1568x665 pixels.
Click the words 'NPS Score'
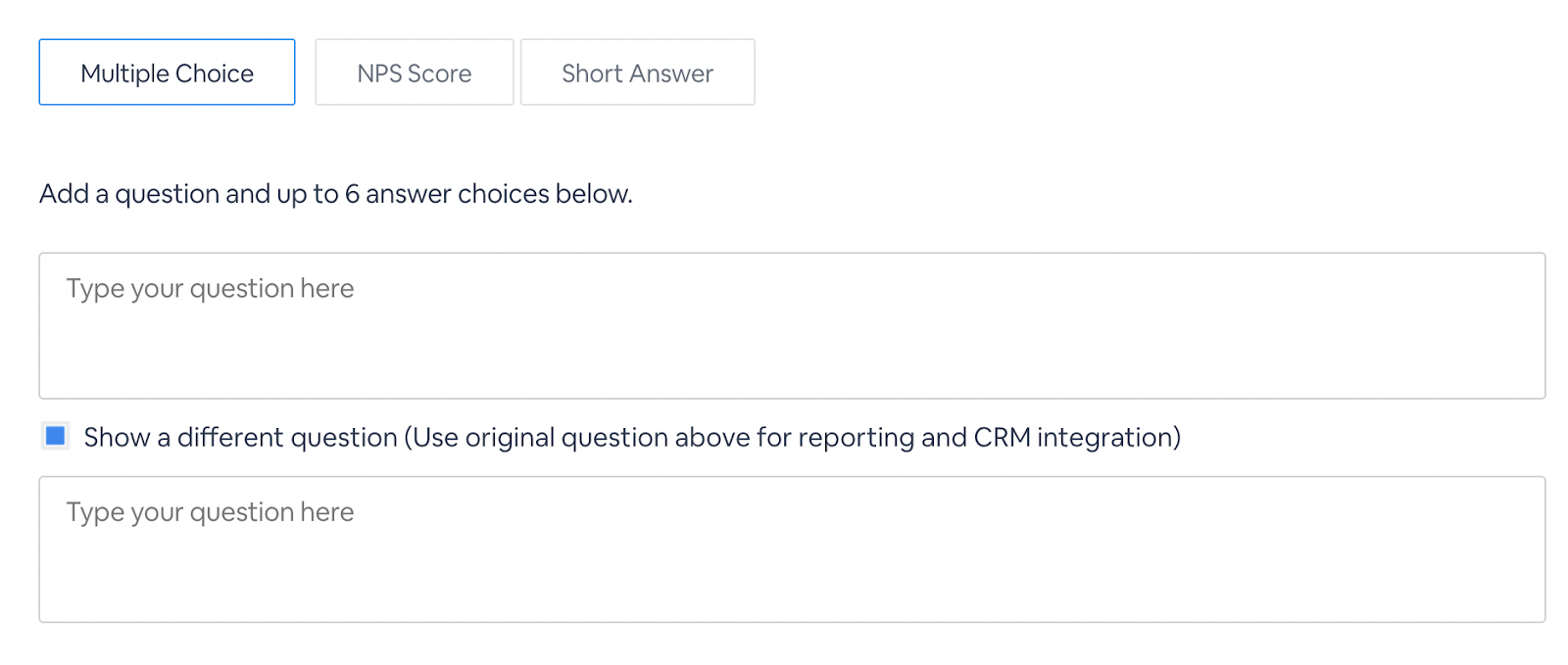pos(414,73)
